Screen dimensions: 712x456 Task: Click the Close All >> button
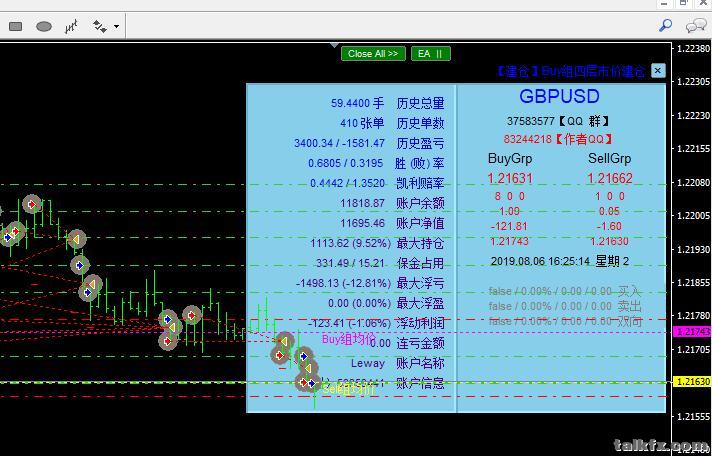(x=373, y=54)
